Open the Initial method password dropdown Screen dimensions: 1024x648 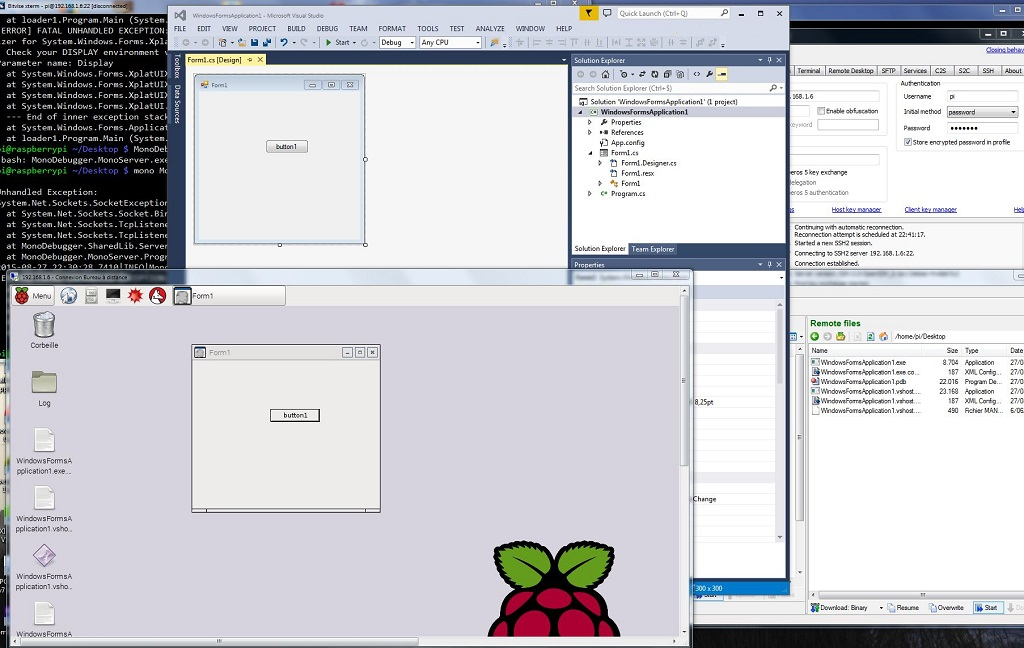click(x=982, y=112)
